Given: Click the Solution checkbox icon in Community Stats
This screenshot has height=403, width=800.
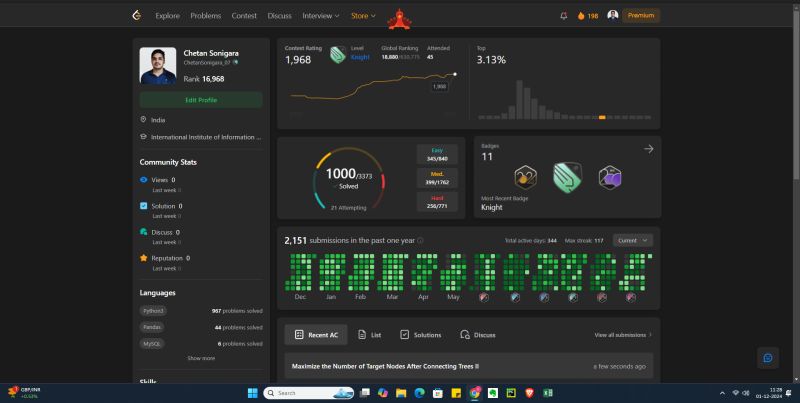Looking at the screenshot, I should (143, 206).
